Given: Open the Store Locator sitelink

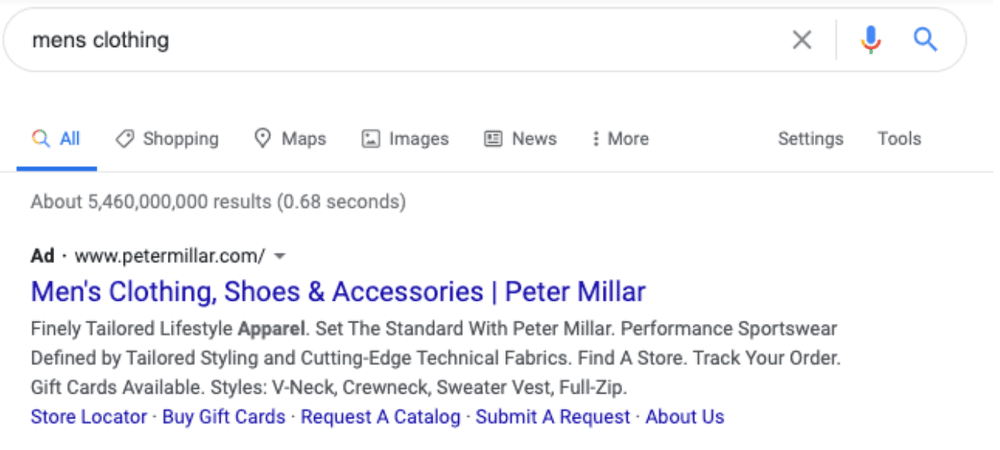Looking at the screenshot, I should point(89,417).
